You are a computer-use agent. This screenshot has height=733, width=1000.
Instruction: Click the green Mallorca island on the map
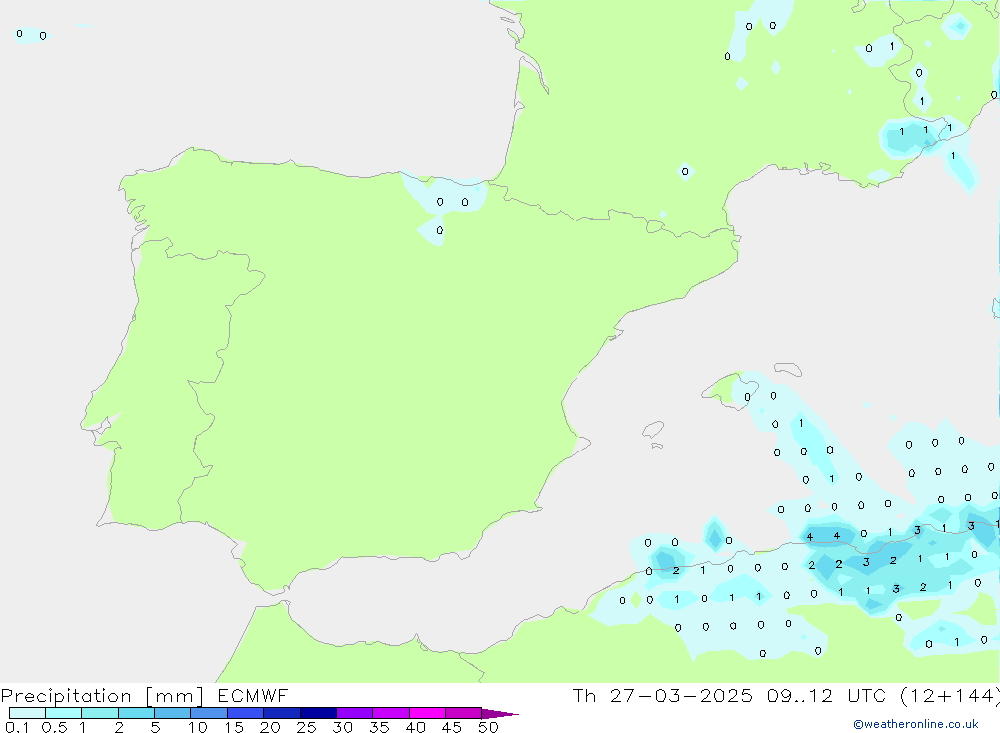pos(729,389)
